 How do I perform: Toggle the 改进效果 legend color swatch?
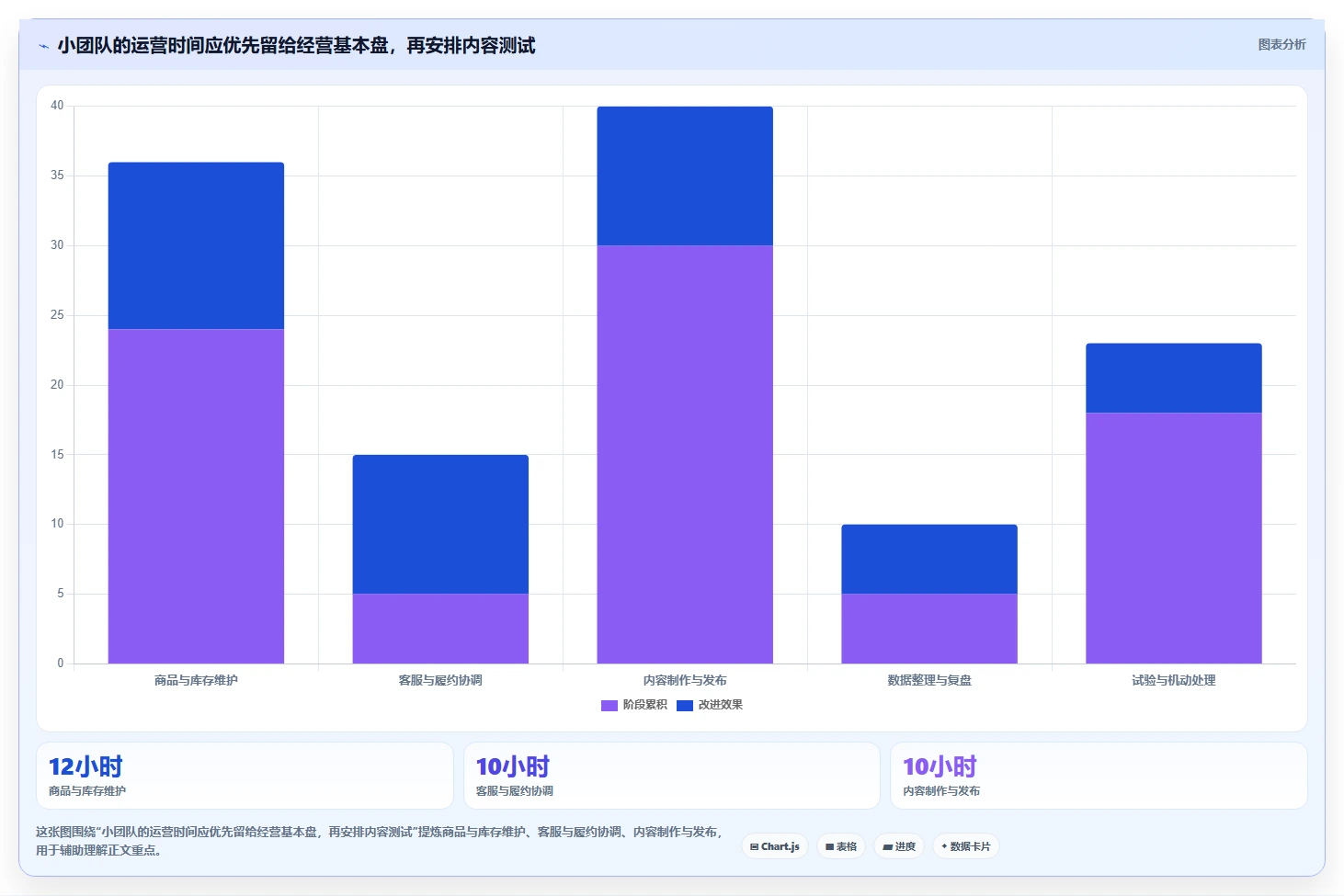click(685, 705)
